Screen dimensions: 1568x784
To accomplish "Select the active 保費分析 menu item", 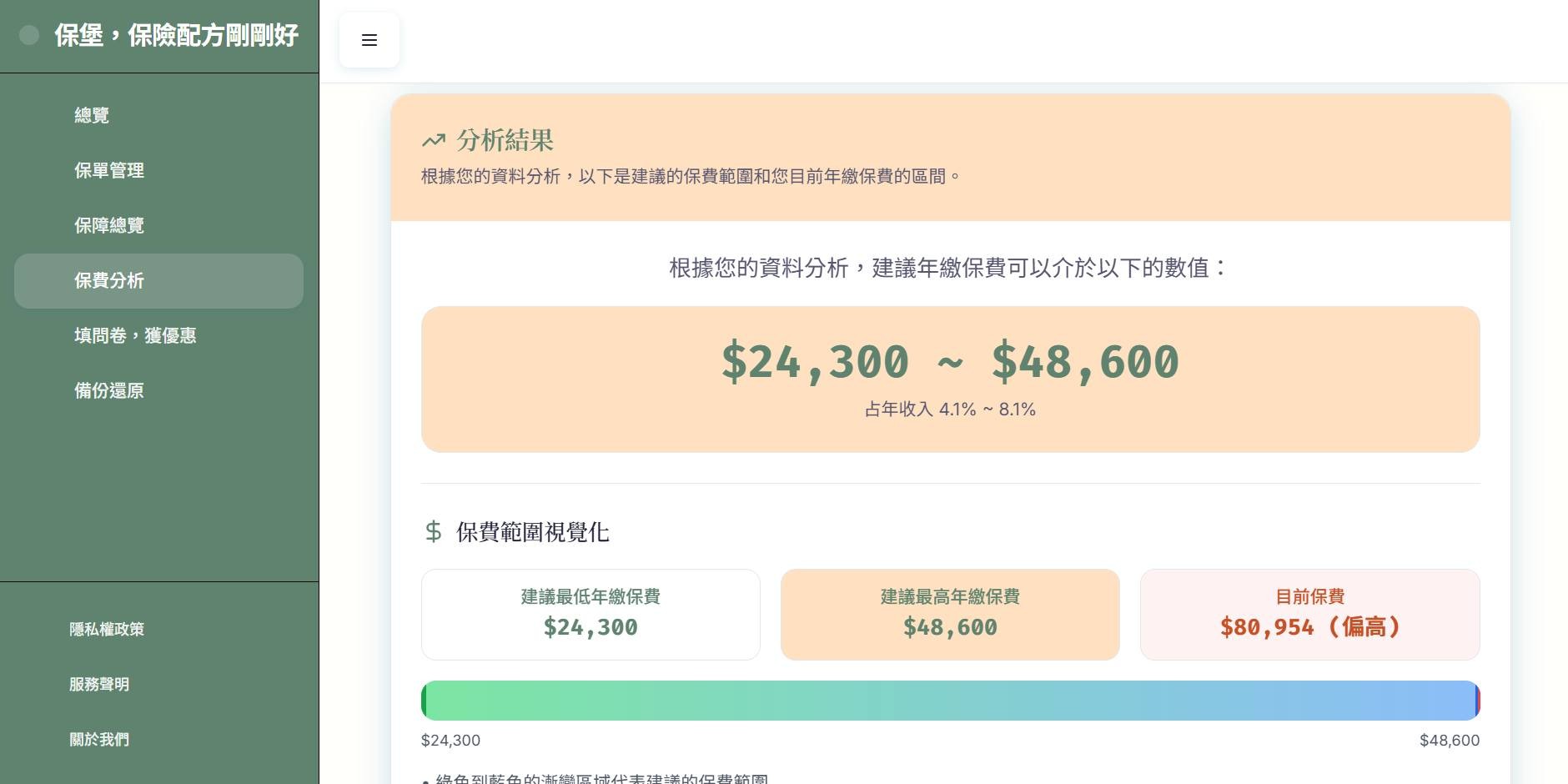I will pos(158,281).
